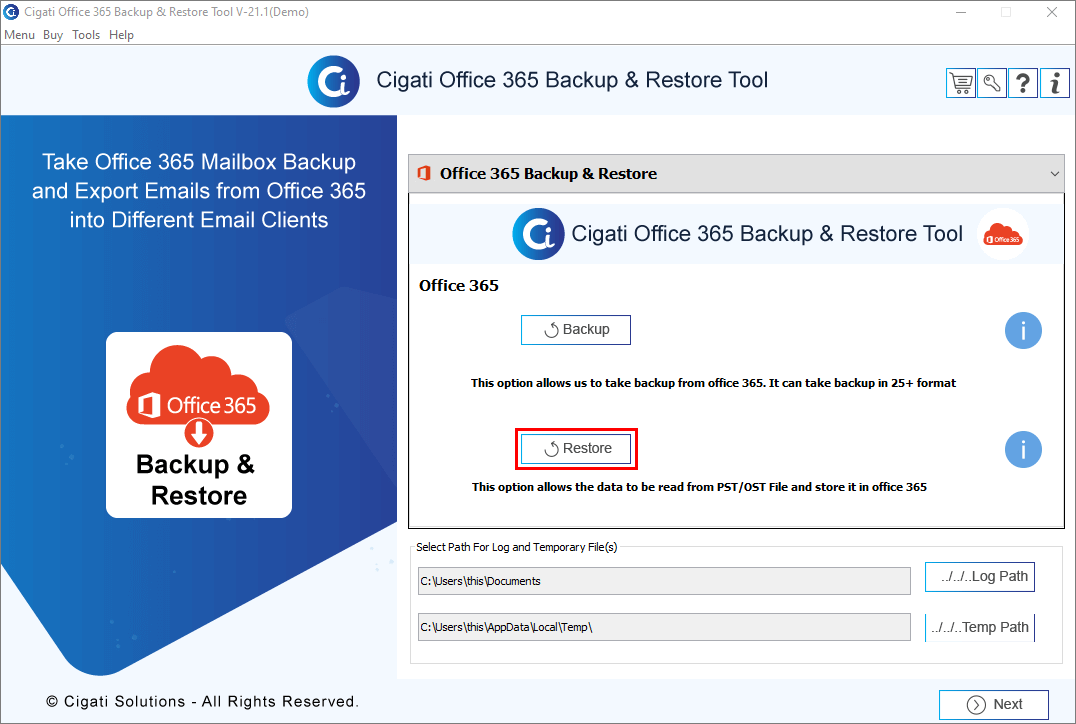Image resolution: width=1076 pixels, height=724 pixels.
Task: Click the Office icon in section header
Action: coord(424,174)
